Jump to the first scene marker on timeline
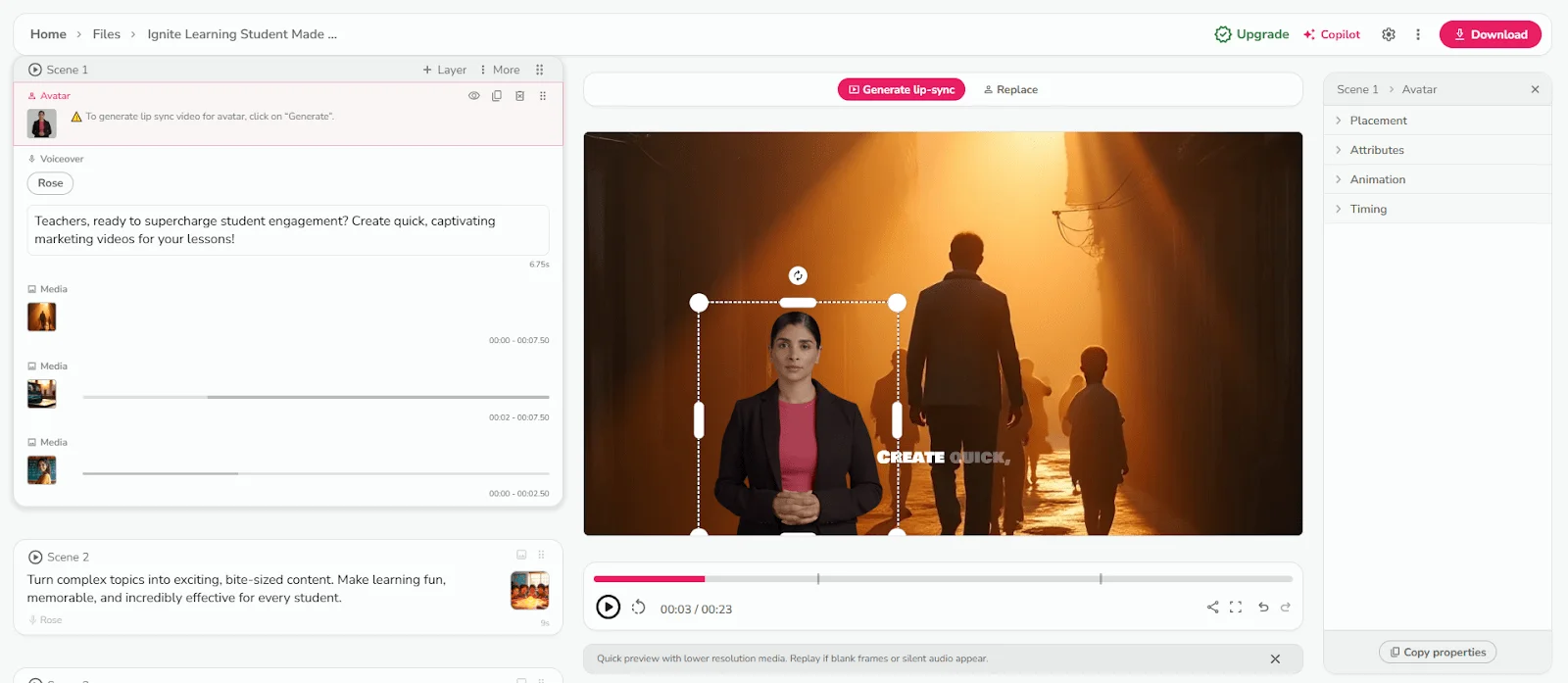1568x683 pixels. (818, 579)
